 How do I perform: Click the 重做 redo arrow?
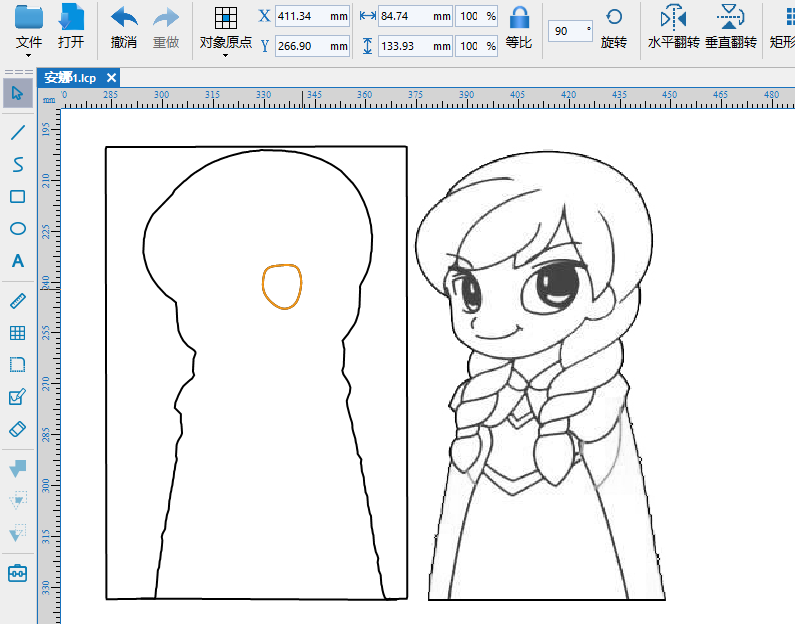click(x=166, y=18)
